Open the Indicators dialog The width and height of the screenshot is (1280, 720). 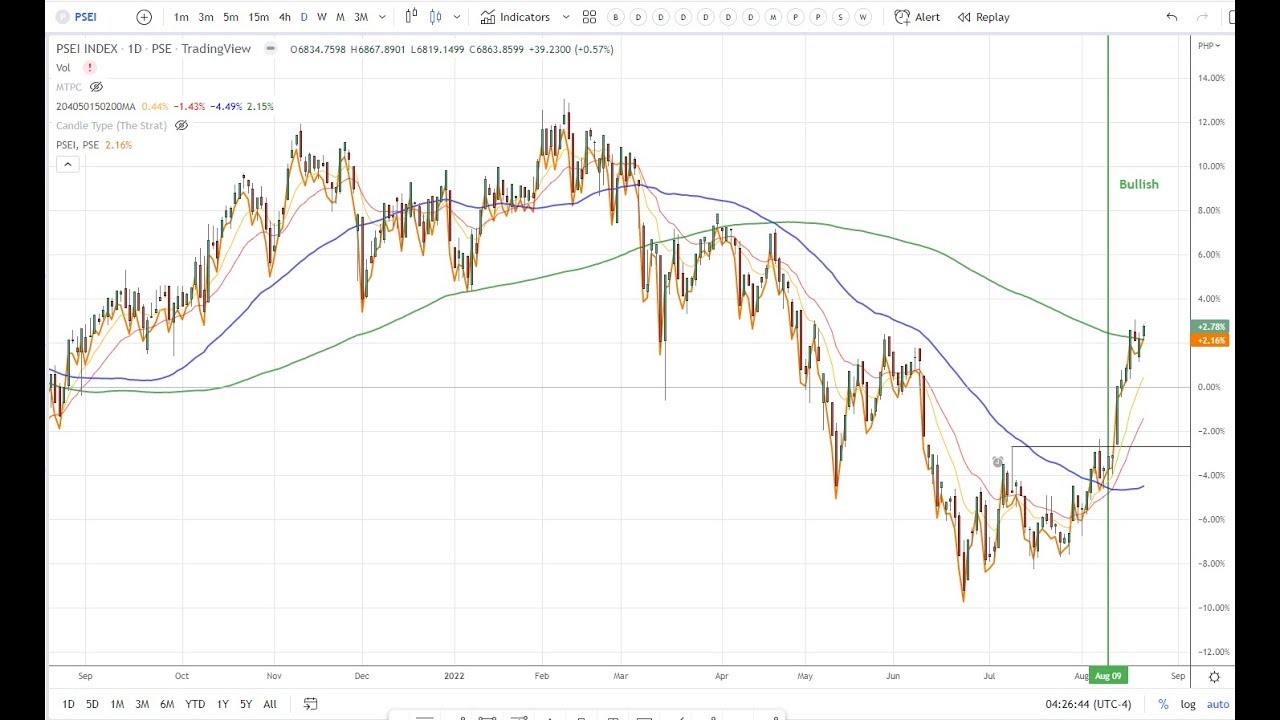(515, 17)
